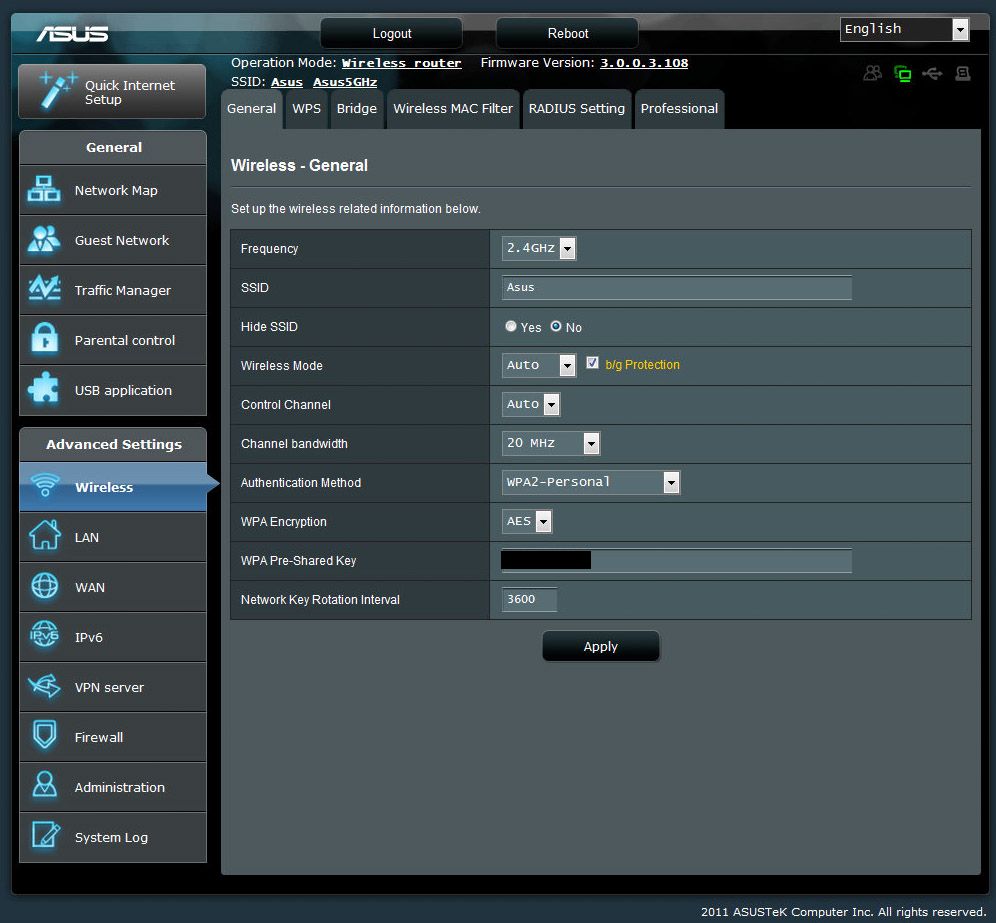Open Guest Network via its people icon

coord(44,240)
